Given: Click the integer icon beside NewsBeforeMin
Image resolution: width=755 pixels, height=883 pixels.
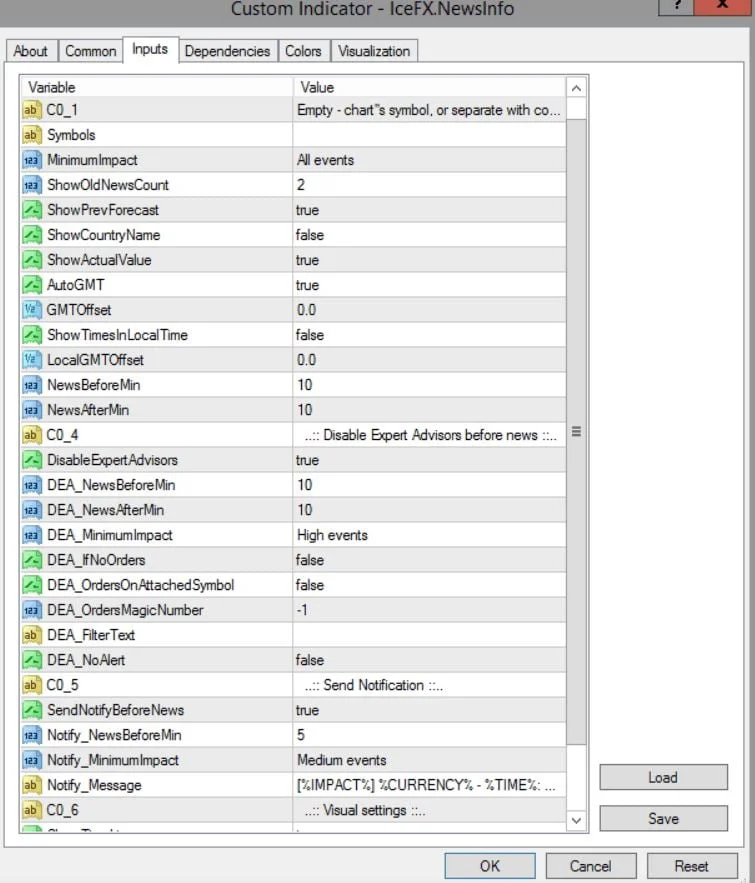Looking at the screenshot, I should tap(31, 385).
